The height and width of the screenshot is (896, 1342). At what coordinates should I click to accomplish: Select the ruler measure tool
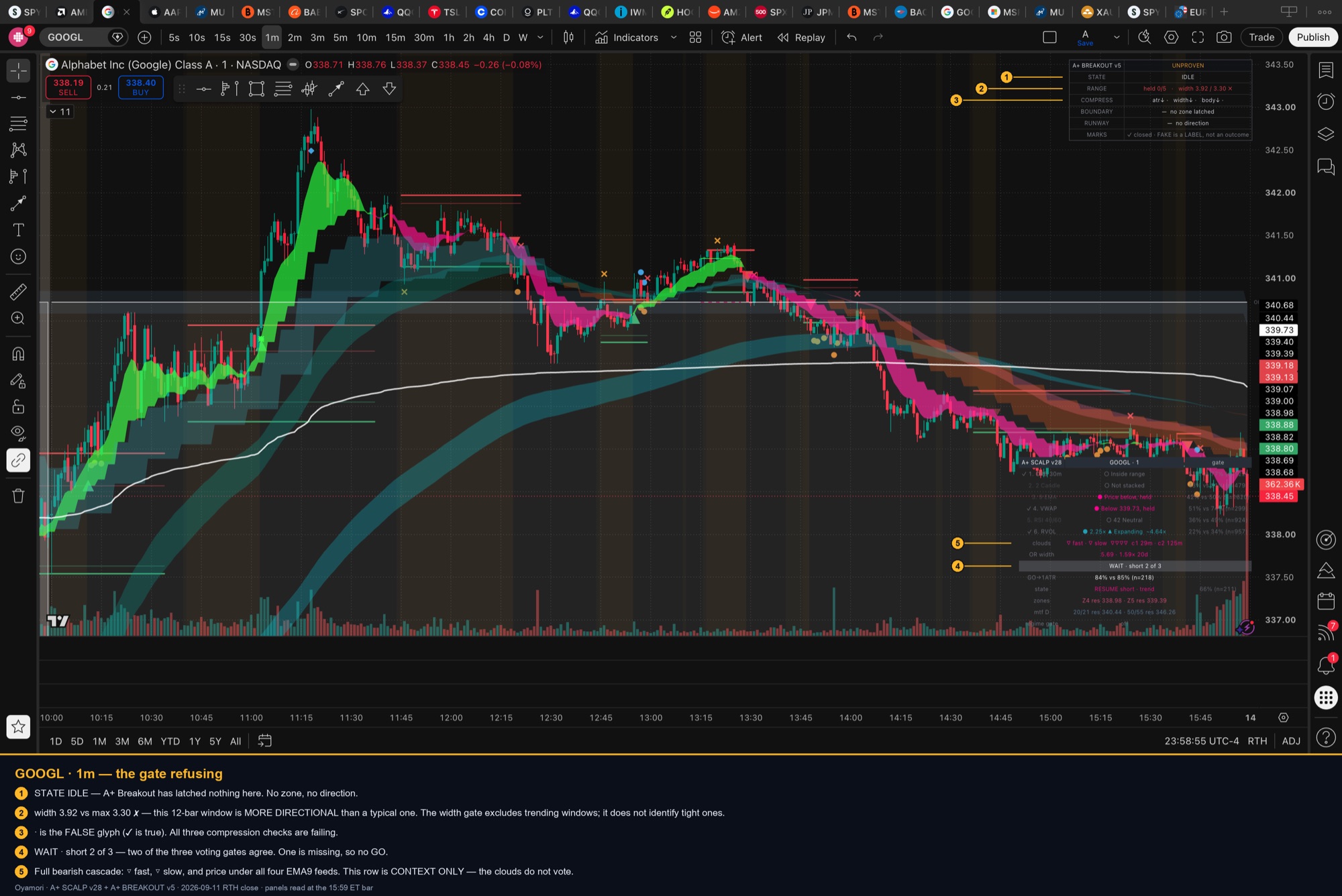coord(18,291)
